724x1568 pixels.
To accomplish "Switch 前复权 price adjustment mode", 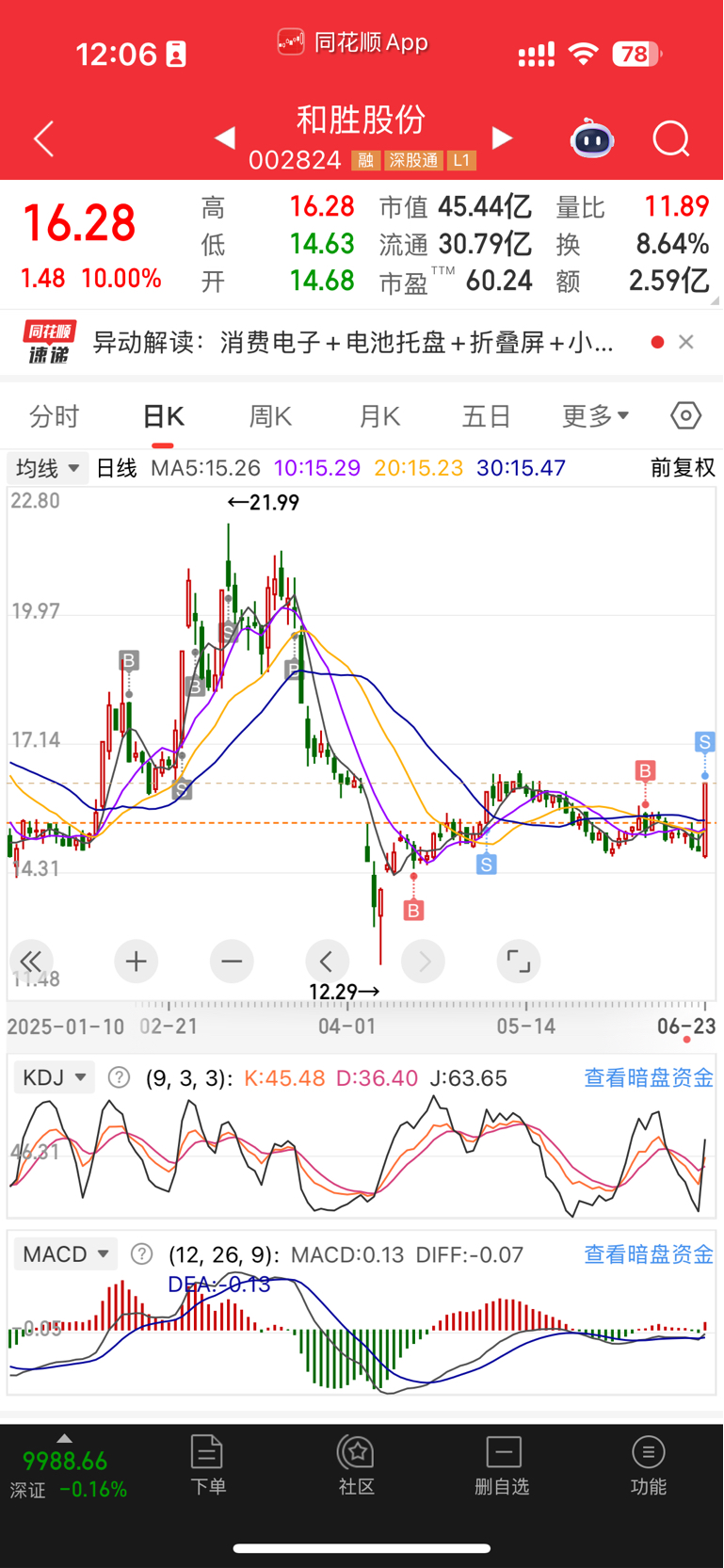I will (x=684, y=468).
